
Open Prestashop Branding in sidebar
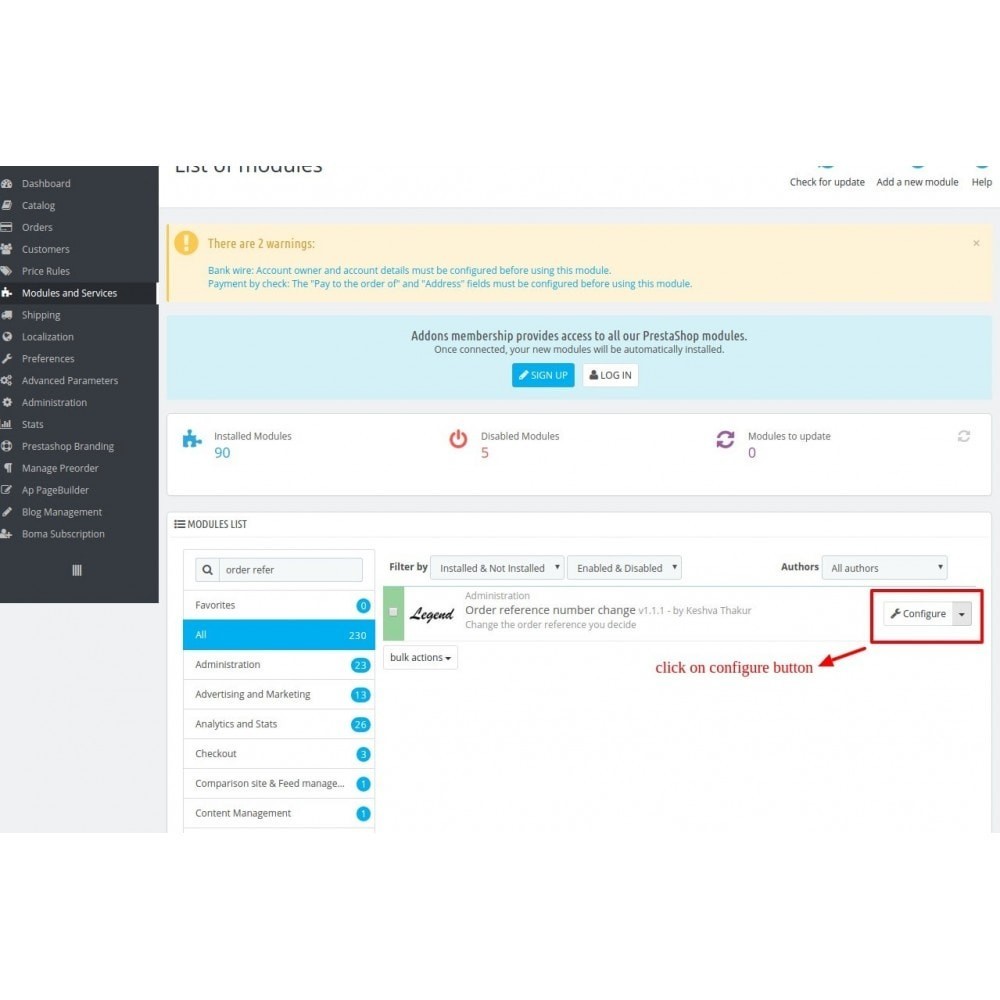[x=68, y=446]
